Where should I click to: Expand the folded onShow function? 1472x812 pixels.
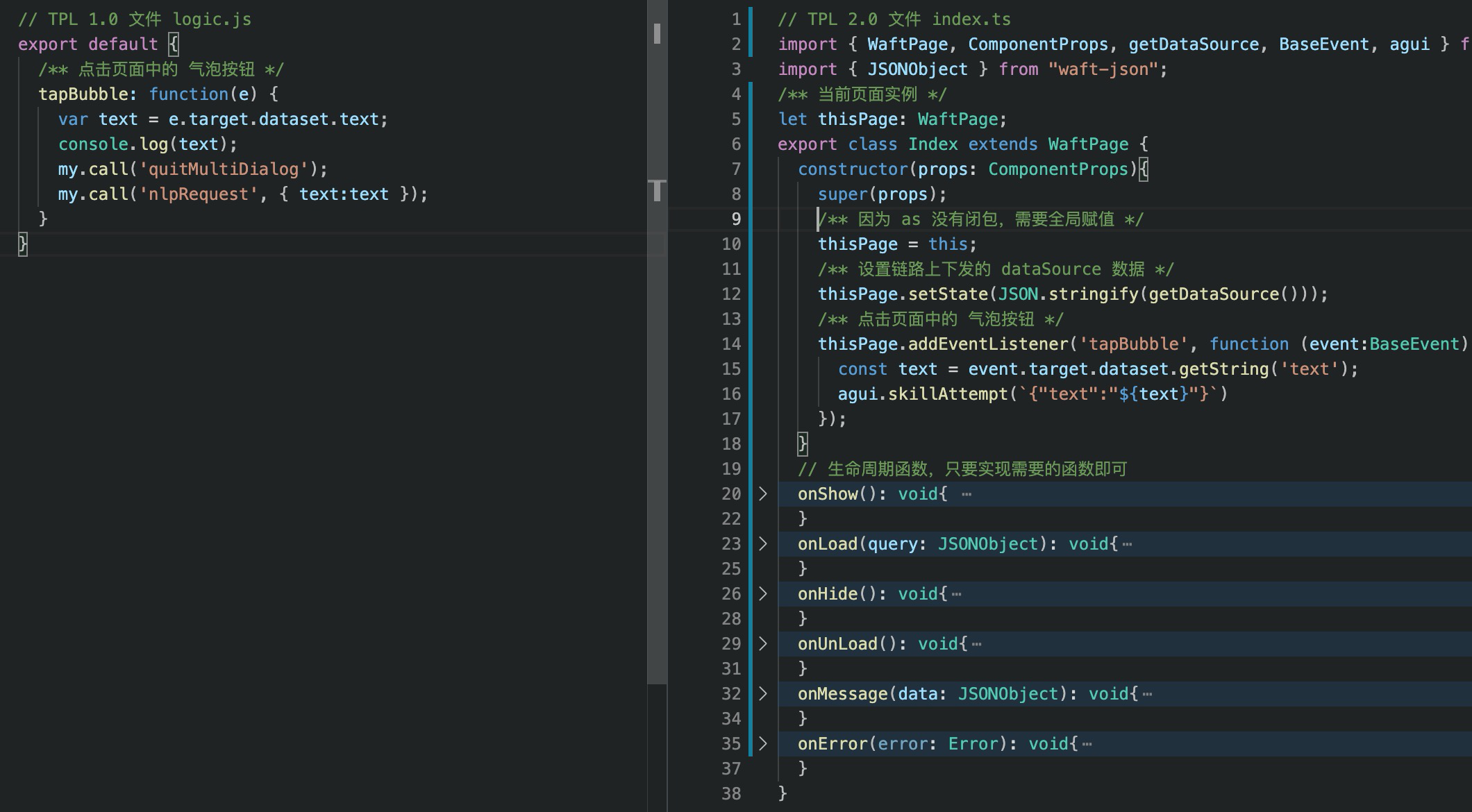click(762, 493)
